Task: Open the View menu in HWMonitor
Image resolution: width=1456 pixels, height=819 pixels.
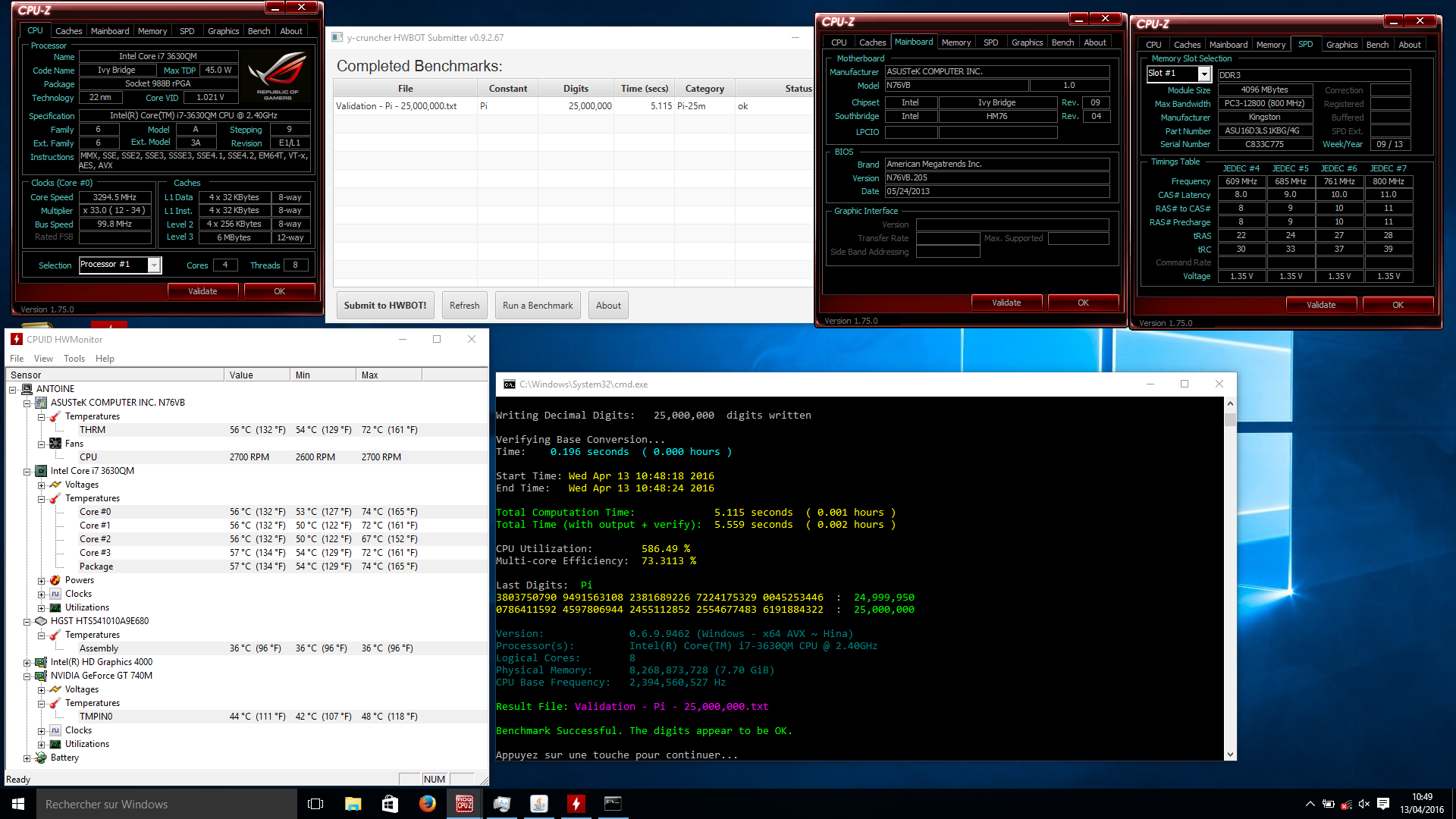Action: (x=43, y=359)
